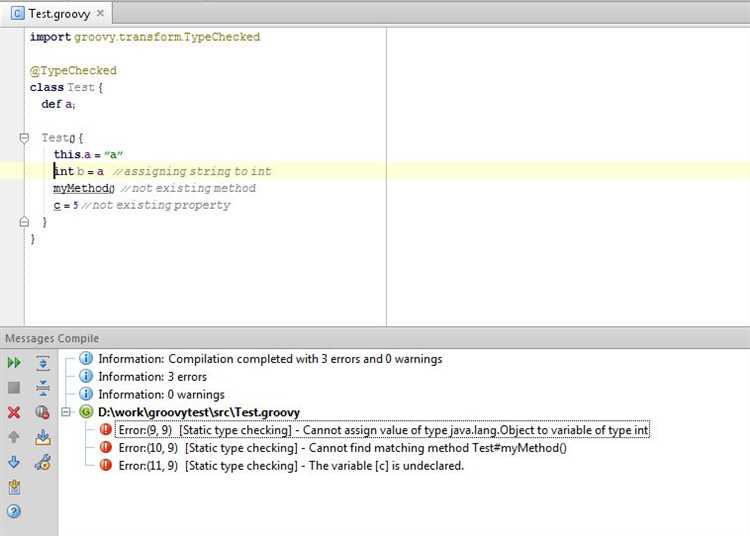Click the 'class Test {' declaration line

[66, 88]
